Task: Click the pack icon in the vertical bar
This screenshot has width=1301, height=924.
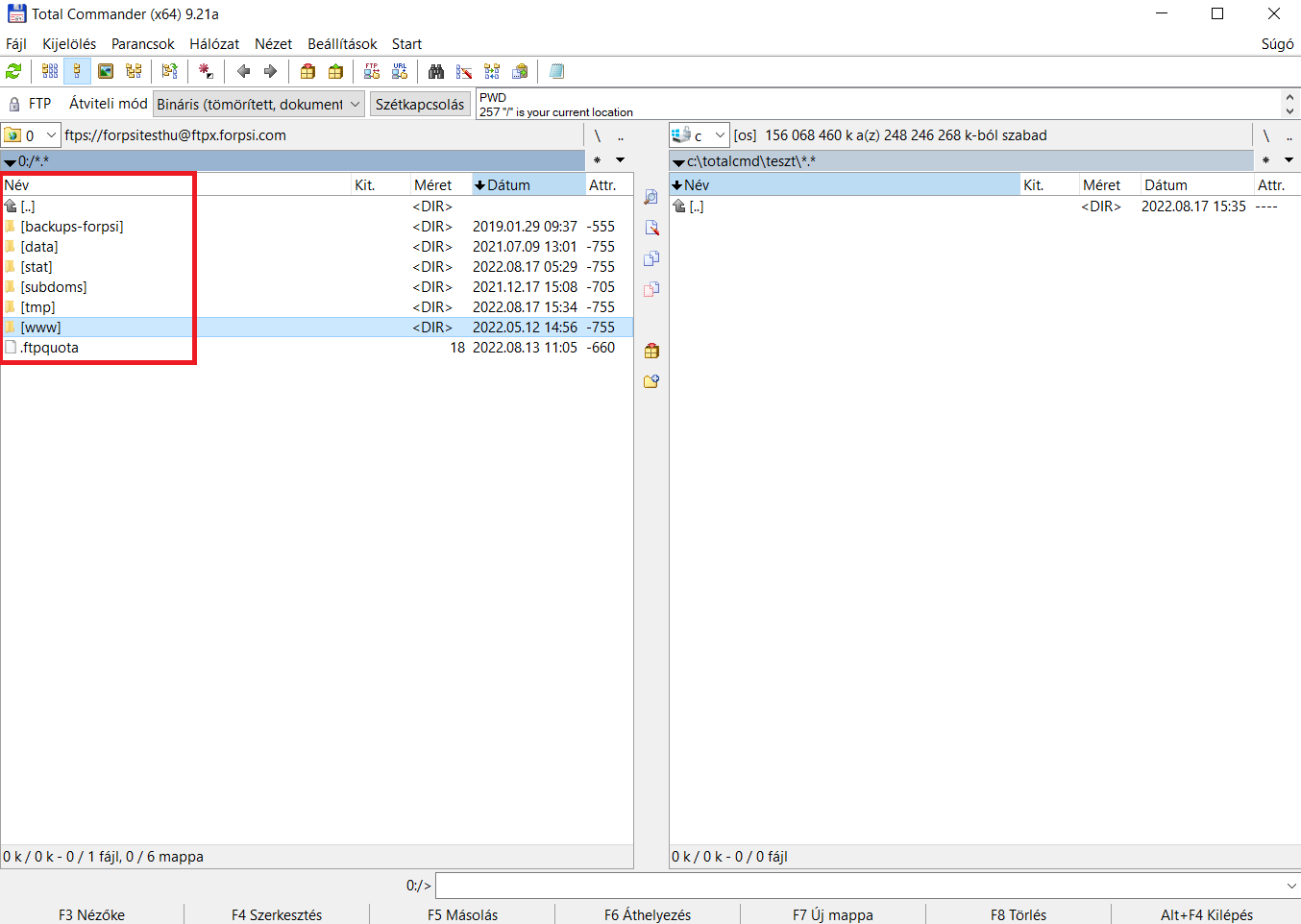Action: pos(651,351)
